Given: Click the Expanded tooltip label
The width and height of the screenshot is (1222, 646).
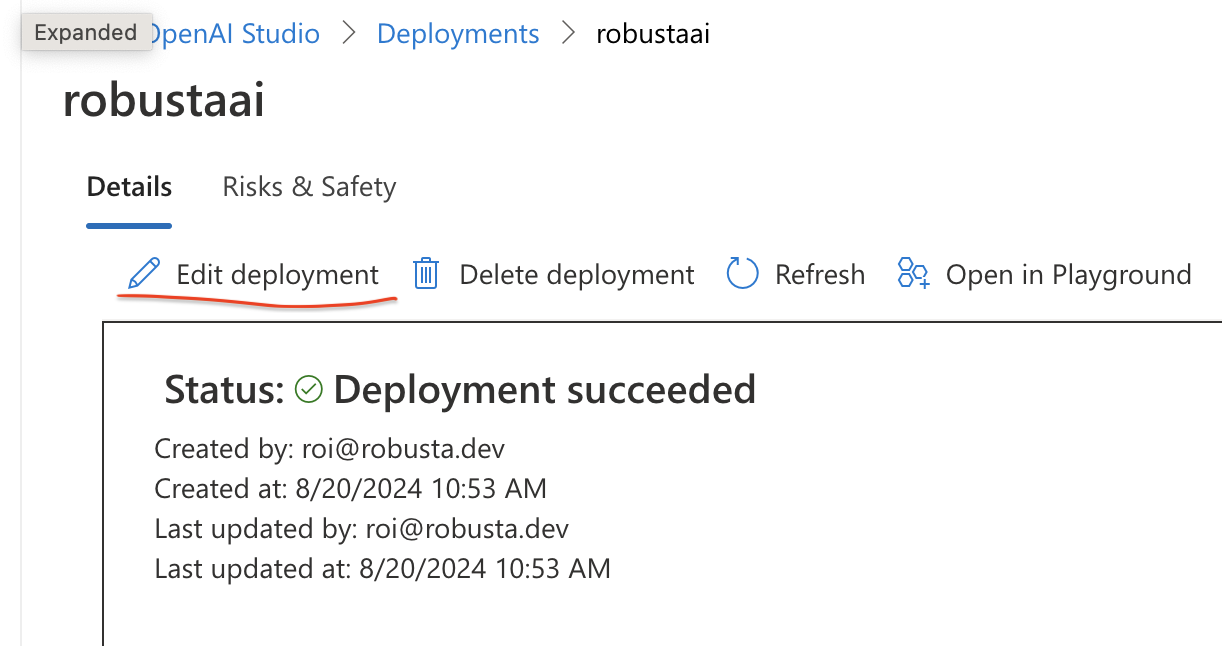Looking at the screenshot, I should click(86, 32).
